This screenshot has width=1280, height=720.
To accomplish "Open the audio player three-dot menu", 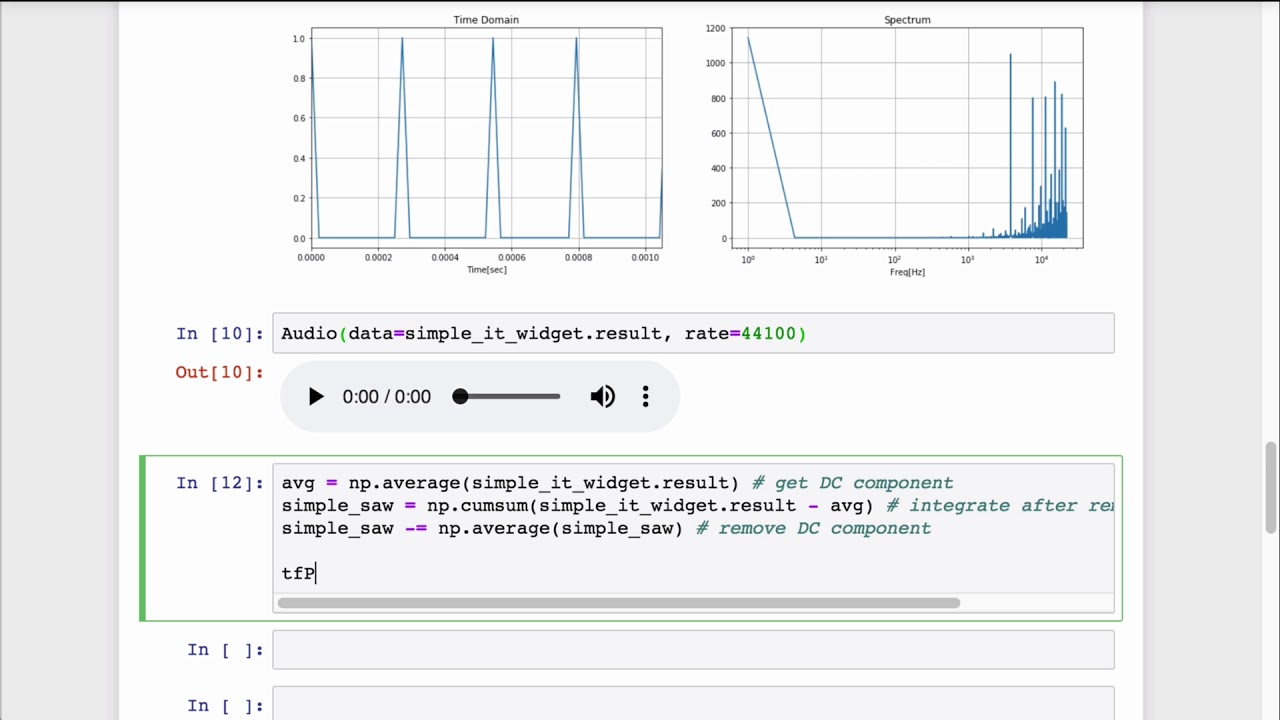I will (646, 397).
